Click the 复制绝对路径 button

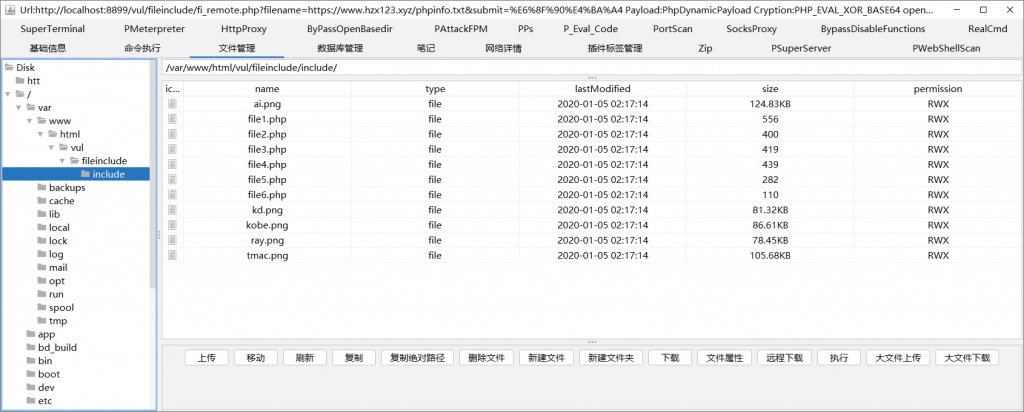(x=417, y=358)
